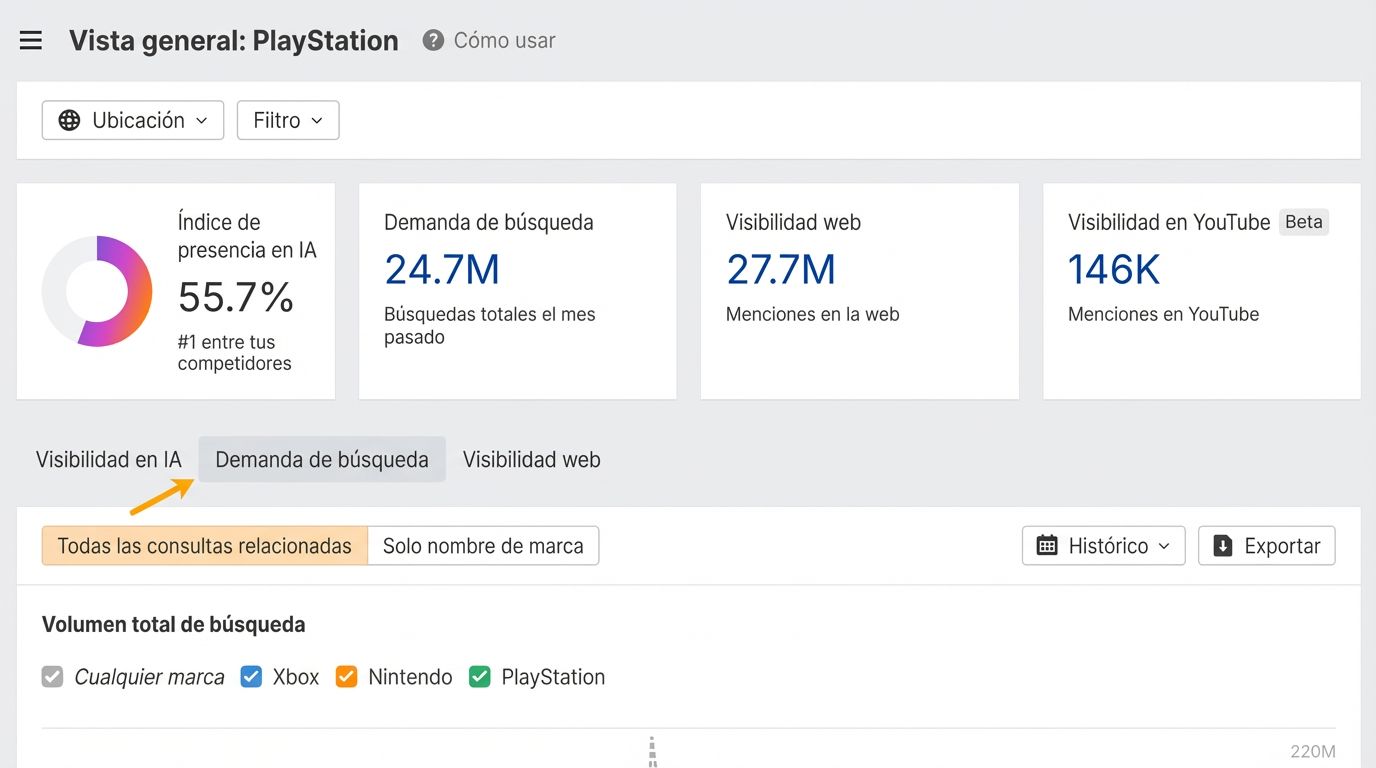Click the question mark help icon
Image resolution: width=1376 pixels, height=768 pixels.
(433, 41)
